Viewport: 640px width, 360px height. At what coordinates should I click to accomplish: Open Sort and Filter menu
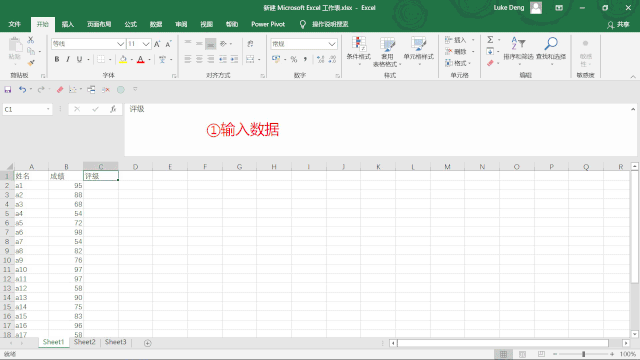point(518,51)
